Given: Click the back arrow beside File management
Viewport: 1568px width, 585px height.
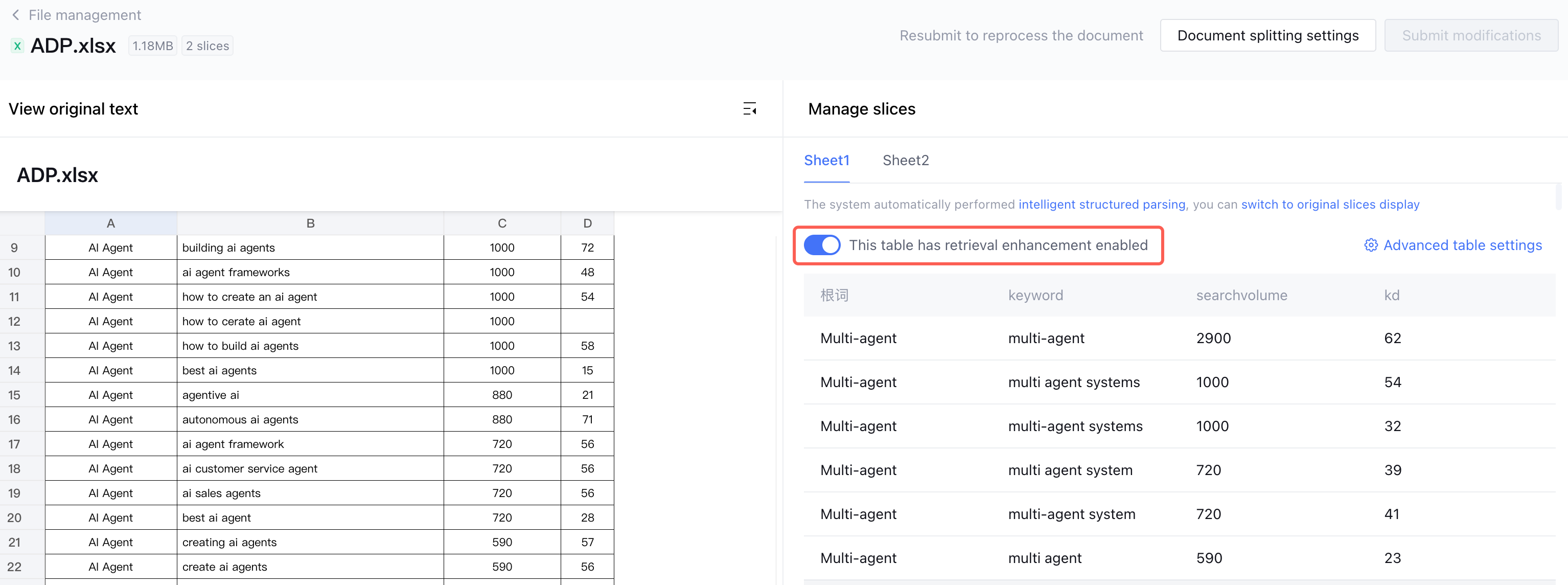Looking at the screenshot, I should click(15, 15).
